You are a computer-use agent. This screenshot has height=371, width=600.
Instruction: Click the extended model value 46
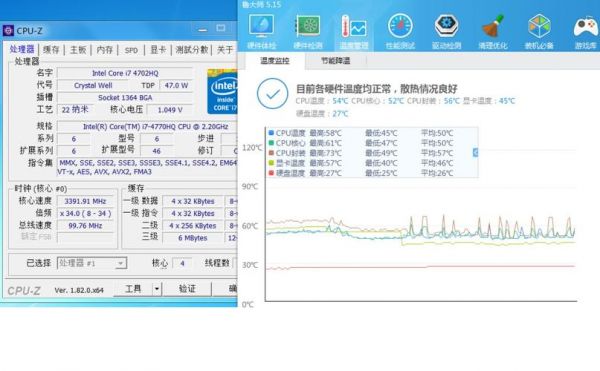[157, 151]
